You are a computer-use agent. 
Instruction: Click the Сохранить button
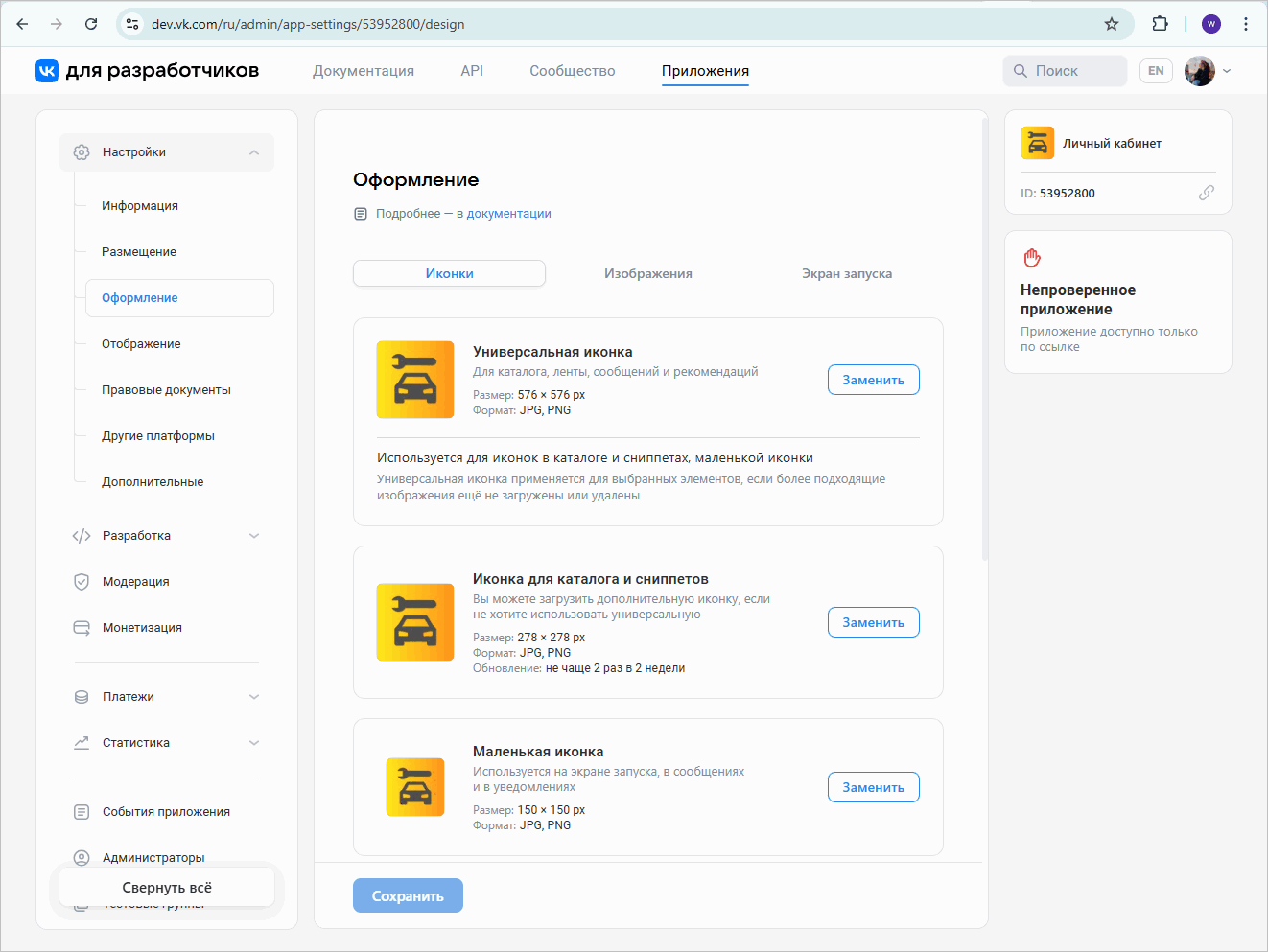408,894
